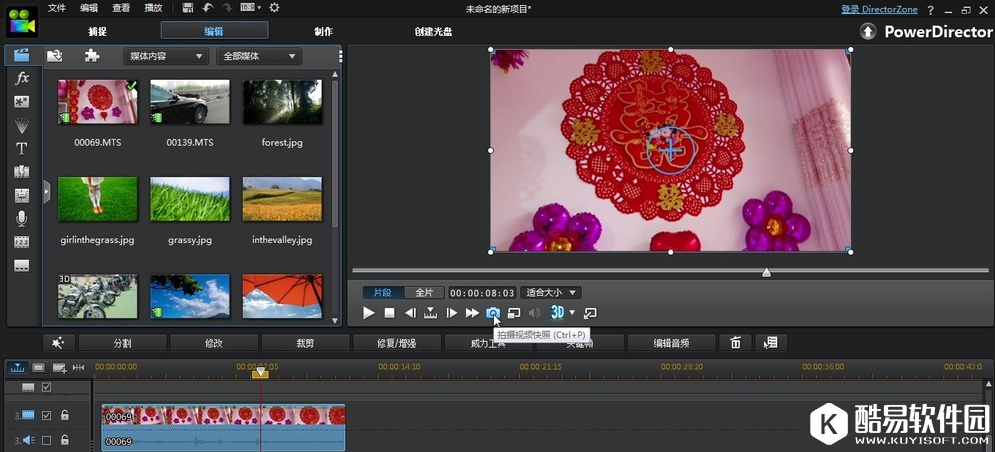
Task: Toggle the track 3 video enable checkbox
Action: point(46,415)
